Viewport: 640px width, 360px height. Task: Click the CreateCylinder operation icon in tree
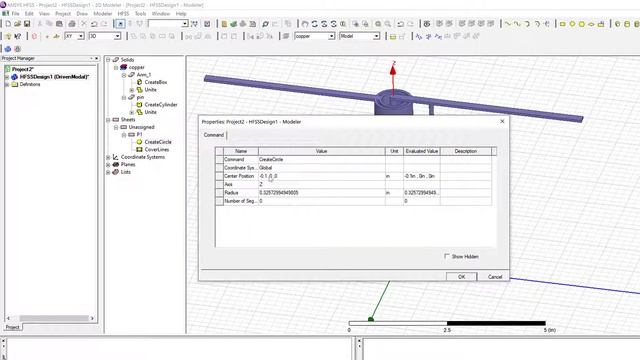click(x=139, y=104)
